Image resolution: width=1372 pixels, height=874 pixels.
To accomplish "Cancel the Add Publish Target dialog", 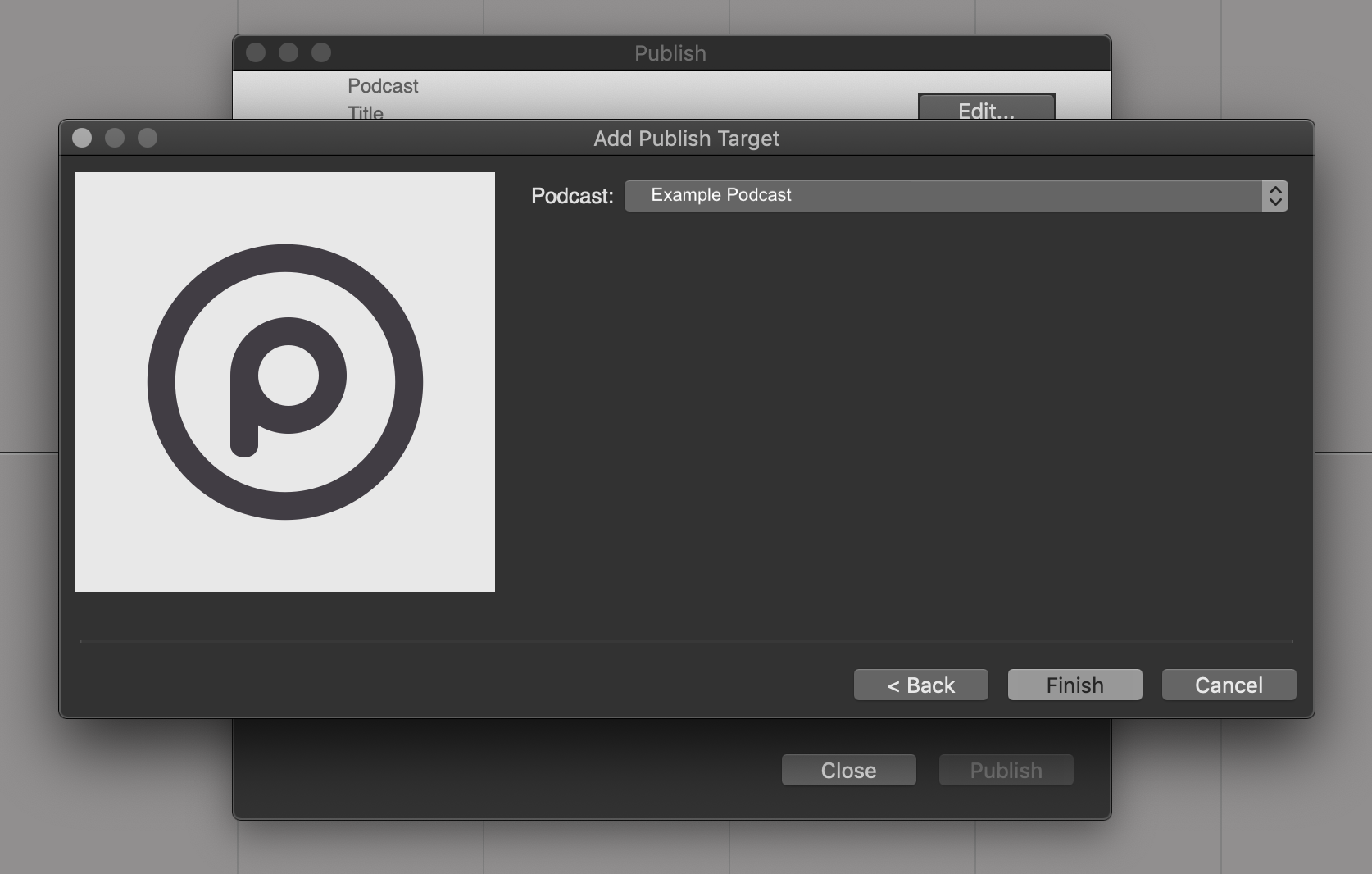I will [1229, 685].
